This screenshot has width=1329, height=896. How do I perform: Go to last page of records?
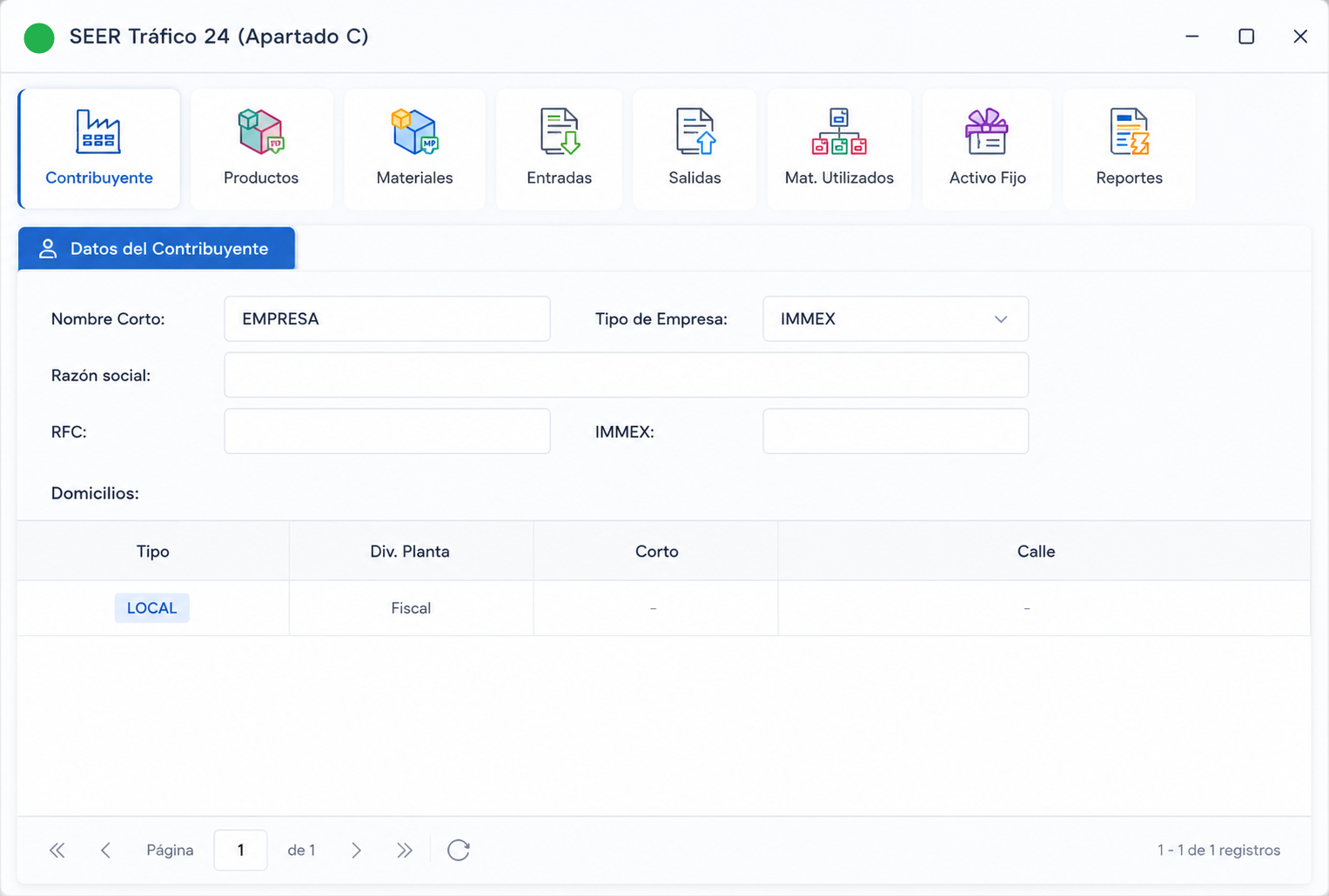tap(405, 850)
